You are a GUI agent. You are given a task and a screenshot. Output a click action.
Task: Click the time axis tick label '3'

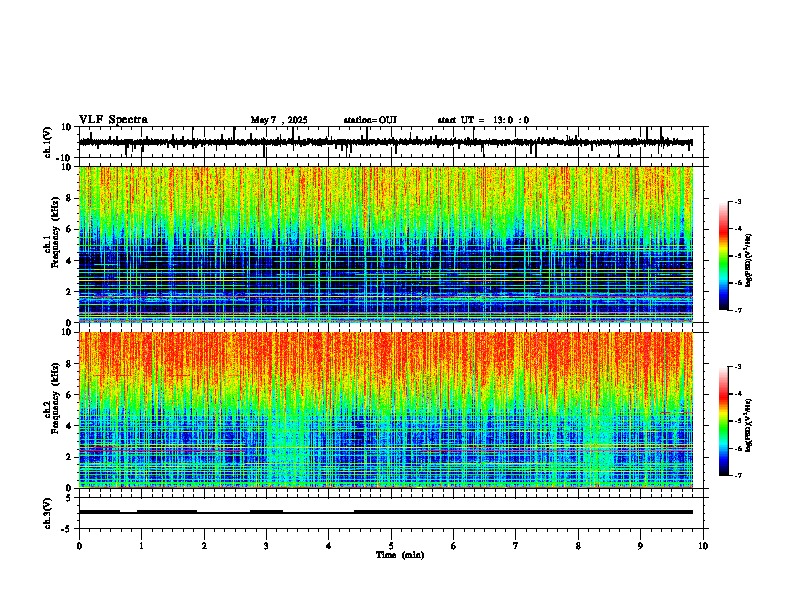click(266, 546)
